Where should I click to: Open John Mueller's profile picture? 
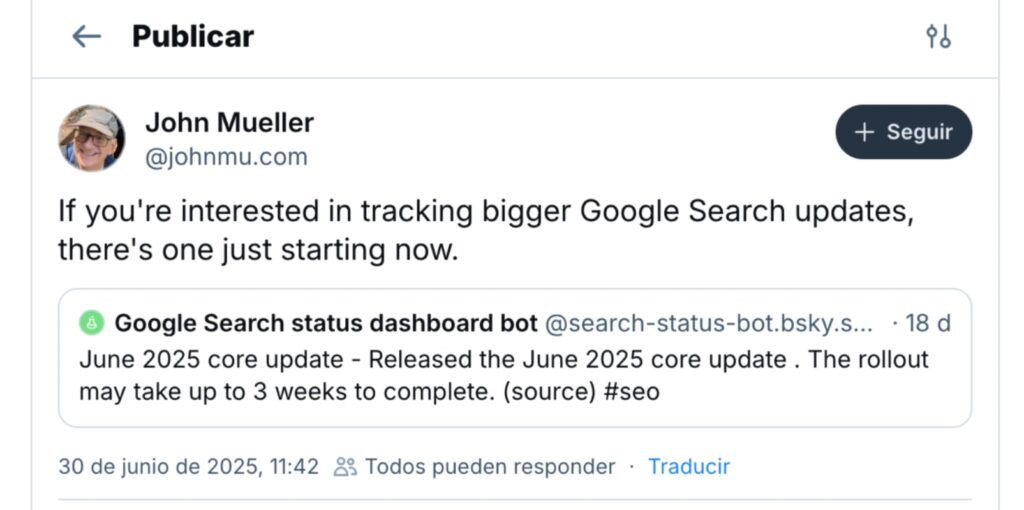[x=91, y=138]
